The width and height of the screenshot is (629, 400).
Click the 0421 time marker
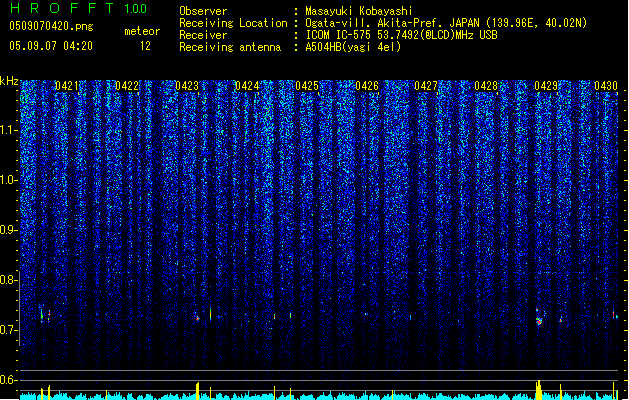[67, 86]
